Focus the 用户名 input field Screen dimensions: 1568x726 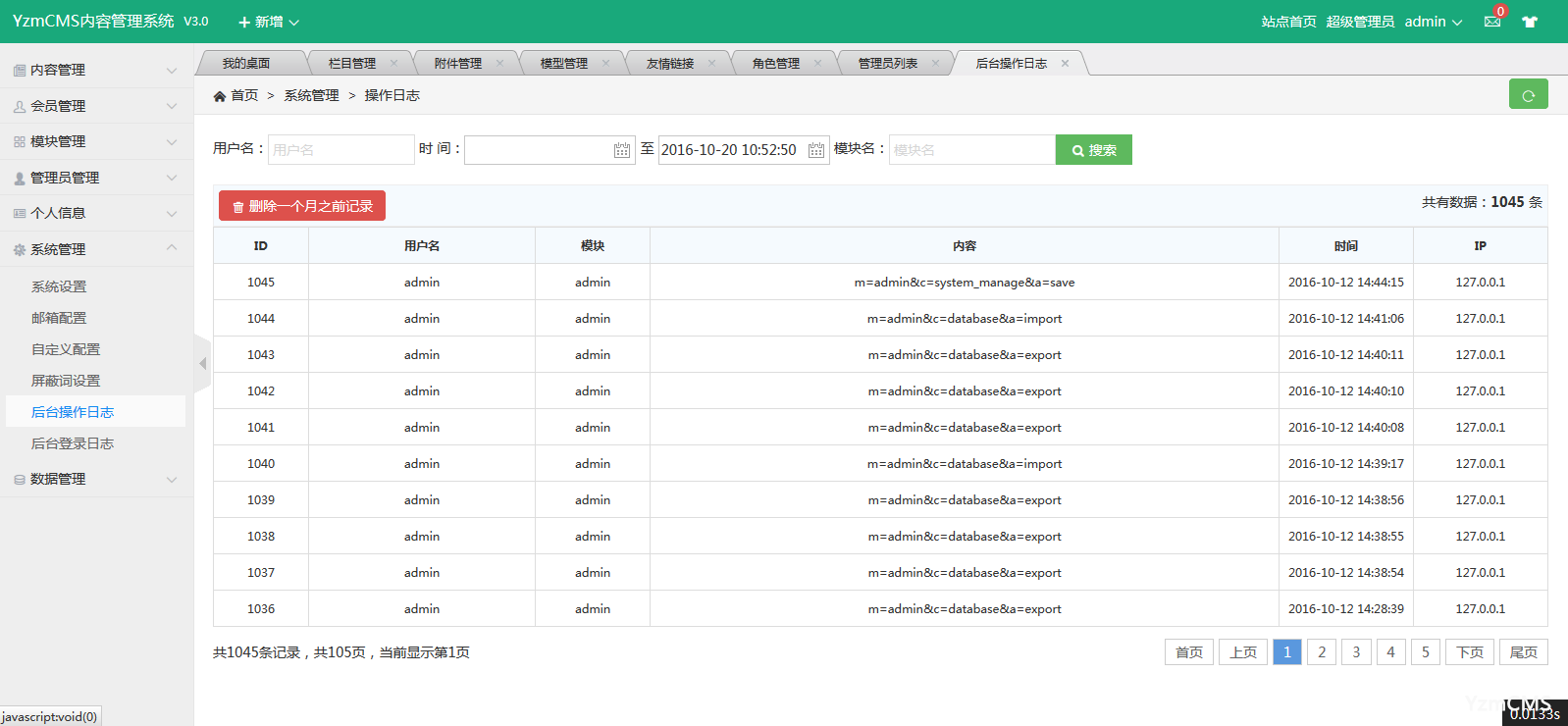(x=340, y=150)
